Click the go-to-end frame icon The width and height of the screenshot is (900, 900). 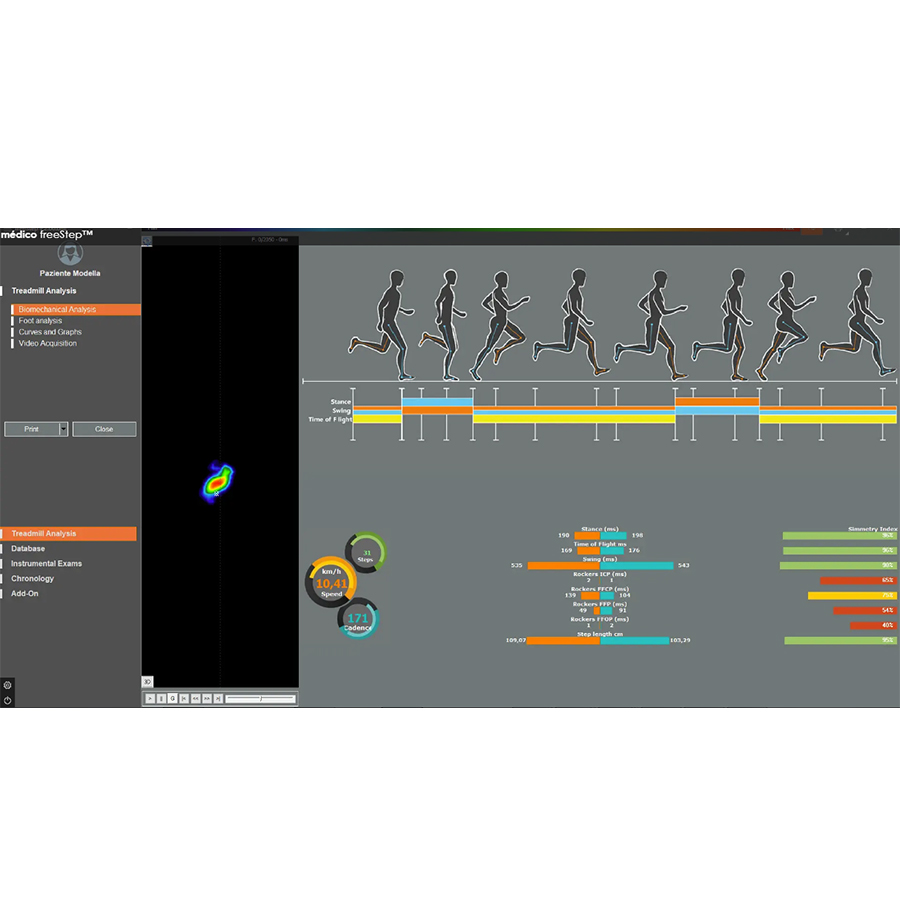[218, 698]
